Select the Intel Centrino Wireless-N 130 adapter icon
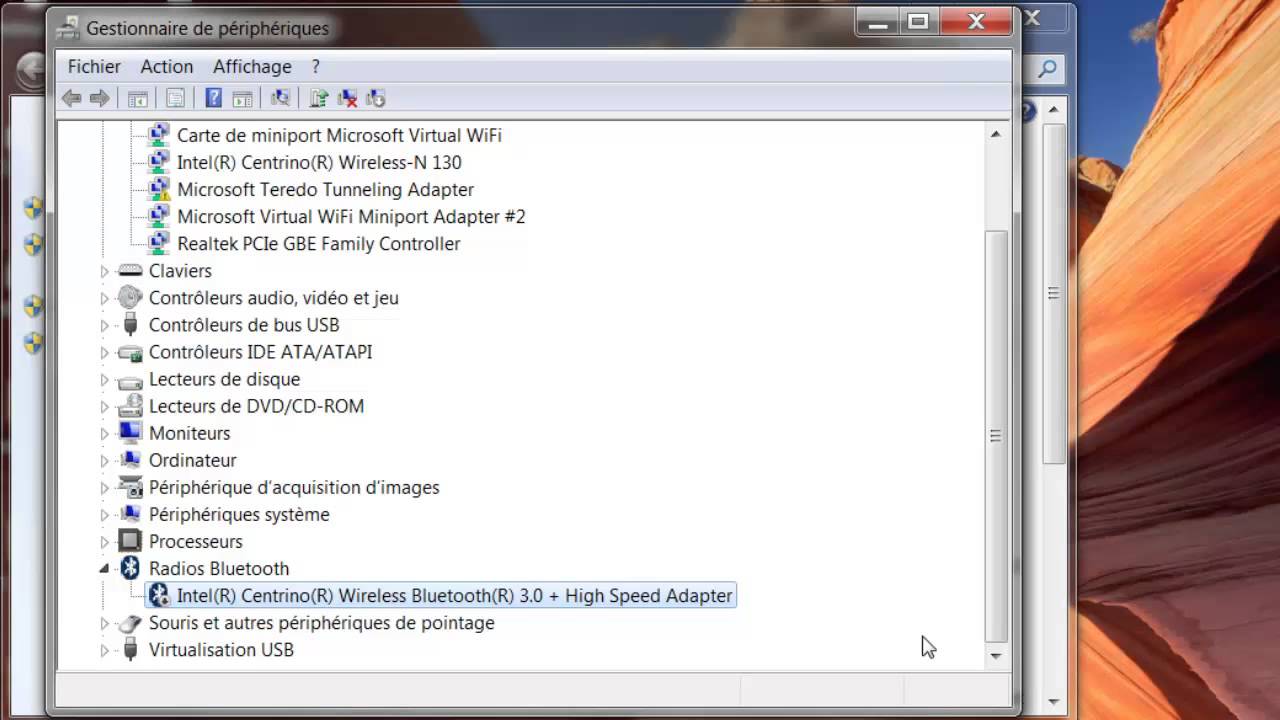Viewport: 1280px width, 720px height. 159,162
